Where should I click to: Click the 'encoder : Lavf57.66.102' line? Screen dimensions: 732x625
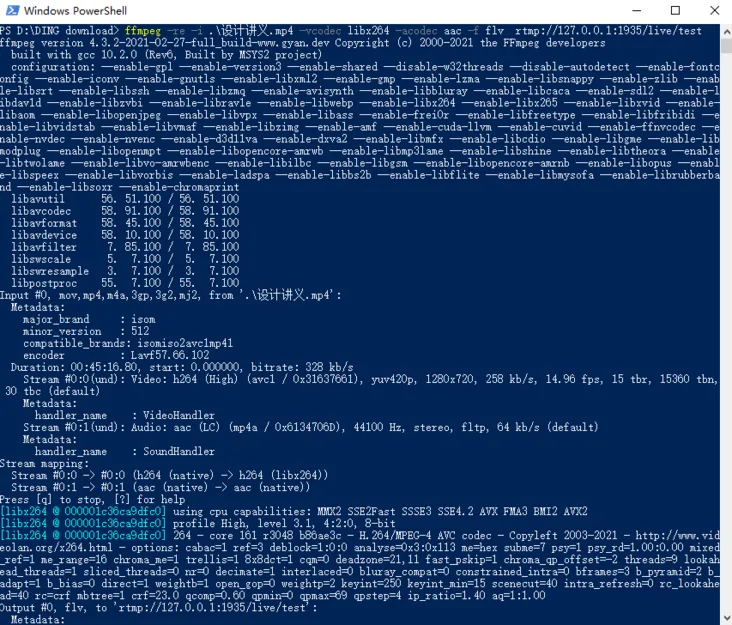click(x=116, y=355)
